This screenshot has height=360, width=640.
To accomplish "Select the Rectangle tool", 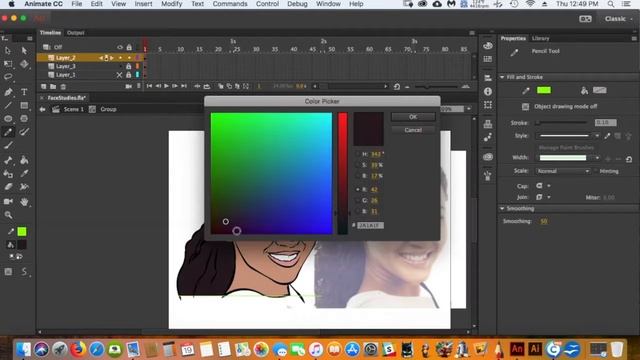I will (x=24, y=106).
